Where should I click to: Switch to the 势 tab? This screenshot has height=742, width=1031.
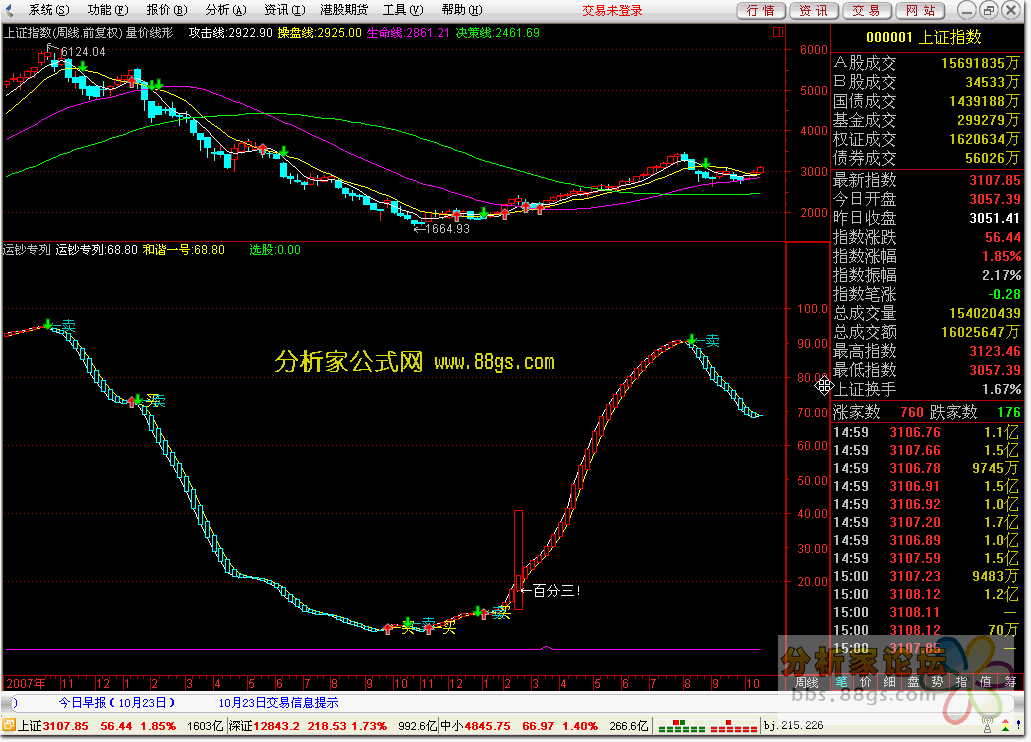(937, 682)
